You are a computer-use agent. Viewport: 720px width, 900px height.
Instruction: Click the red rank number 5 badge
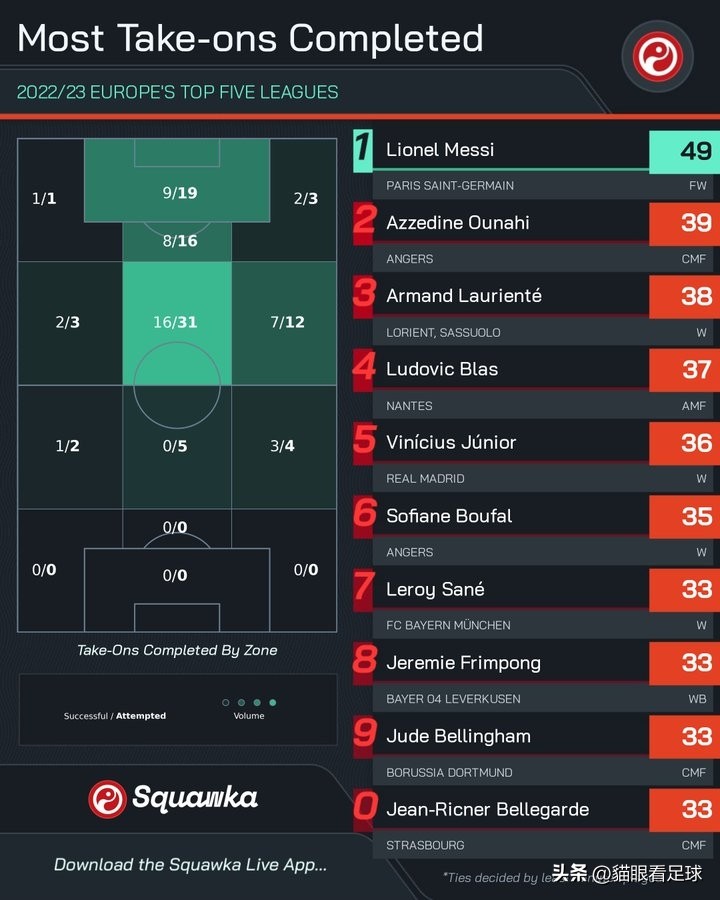pos(365,443)
